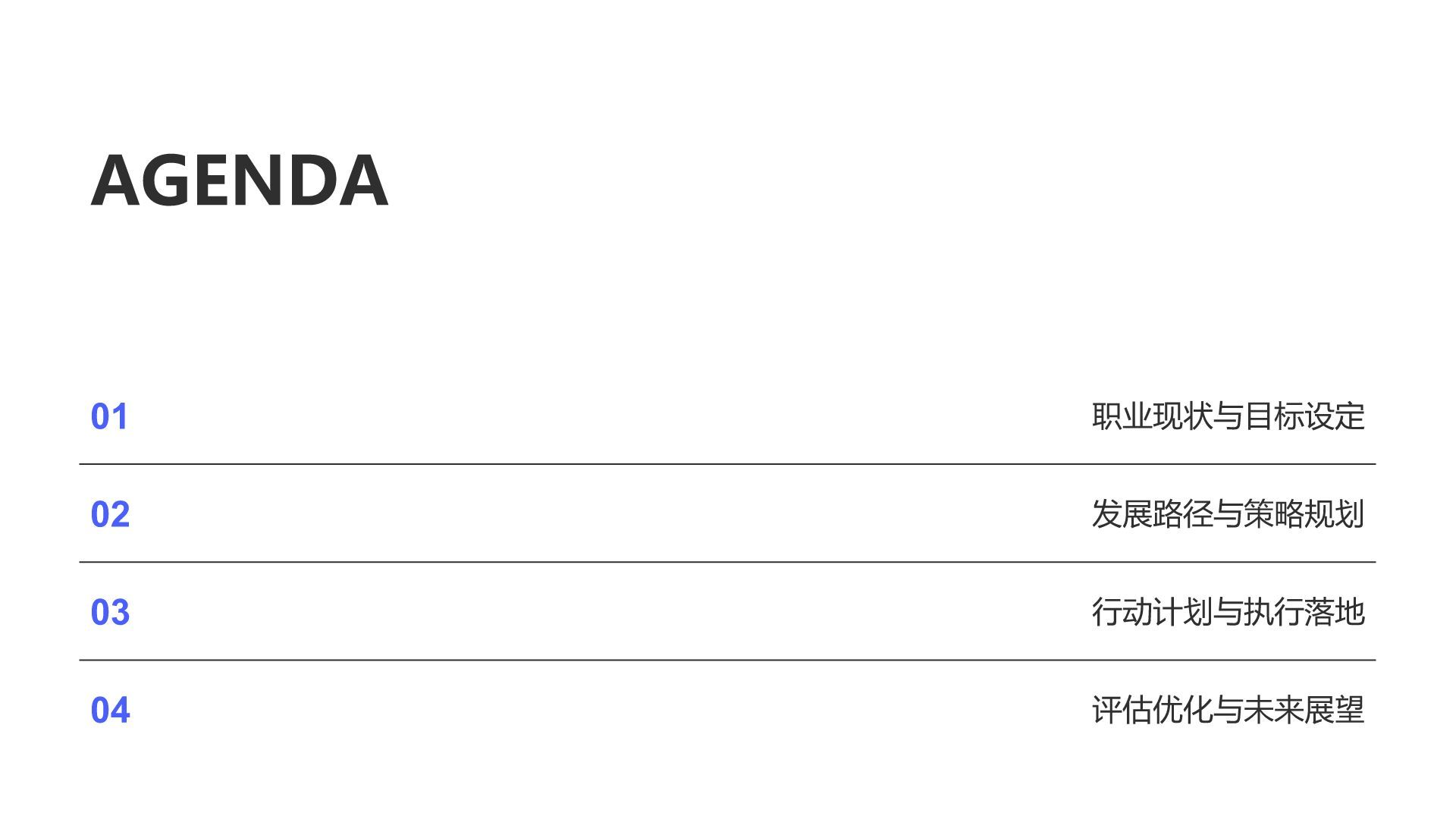1456x819 pixels.
Task: Click the word 执行落地 in row 03
Action: coord(1304,612)
